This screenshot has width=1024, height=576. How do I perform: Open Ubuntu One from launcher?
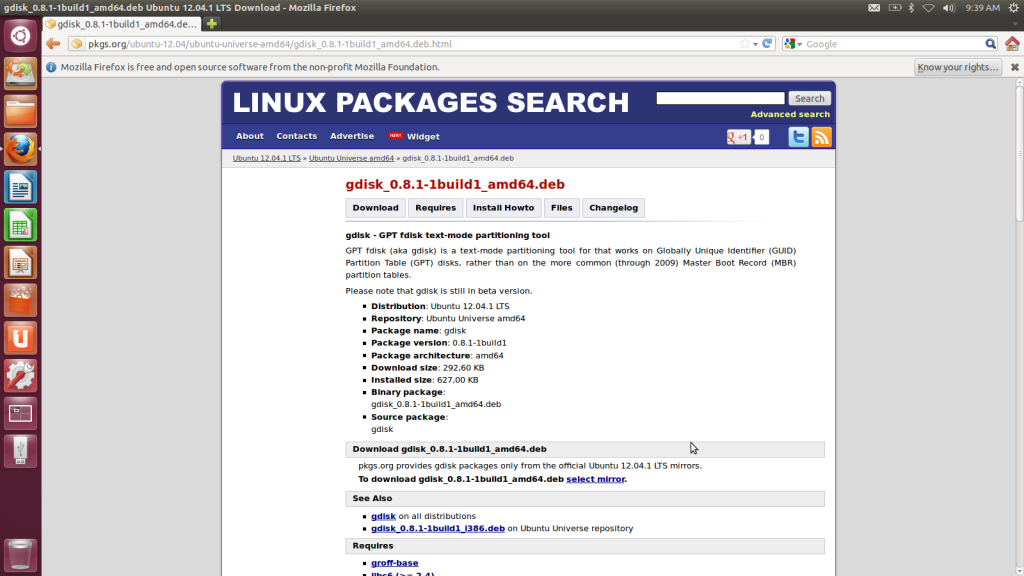coord(20,338)
